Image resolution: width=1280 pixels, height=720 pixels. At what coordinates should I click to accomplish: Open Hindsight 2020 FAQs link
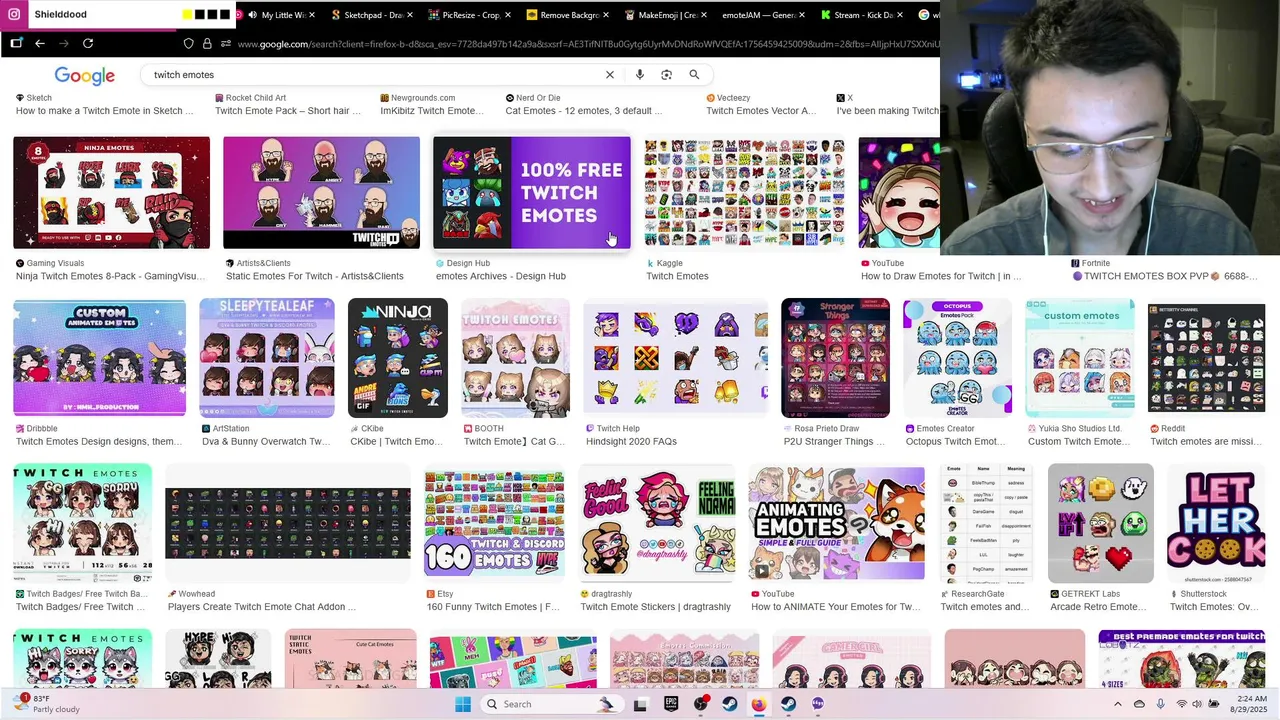pyautogui.click(x=631, y=441)
